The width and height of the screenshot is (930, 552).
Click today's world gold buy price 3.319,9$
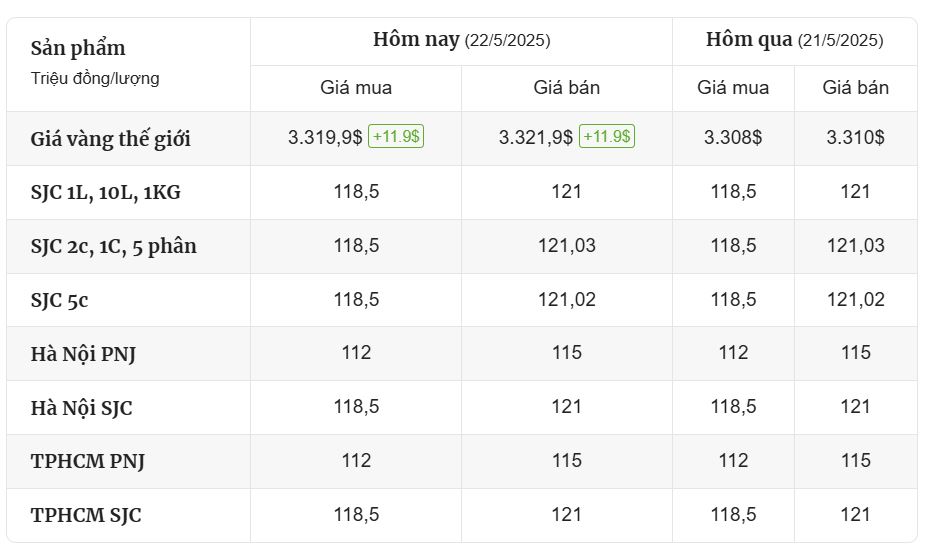[x=325, y=138]
